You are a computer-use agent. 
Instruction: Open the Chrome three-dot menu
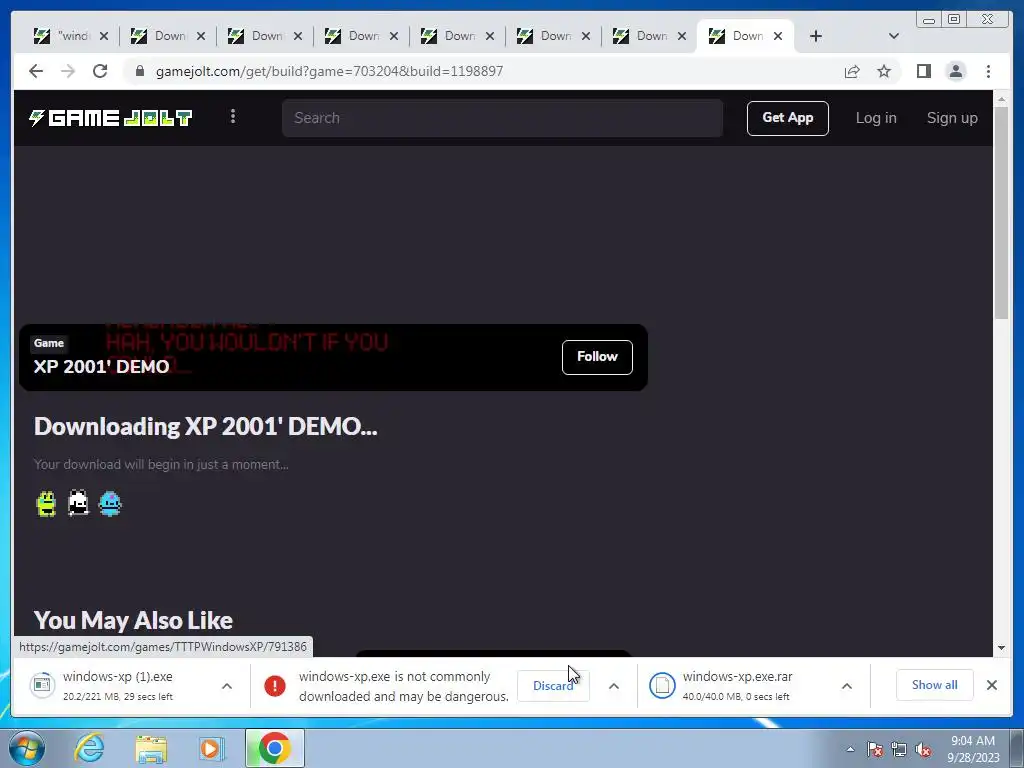[988, 71]
